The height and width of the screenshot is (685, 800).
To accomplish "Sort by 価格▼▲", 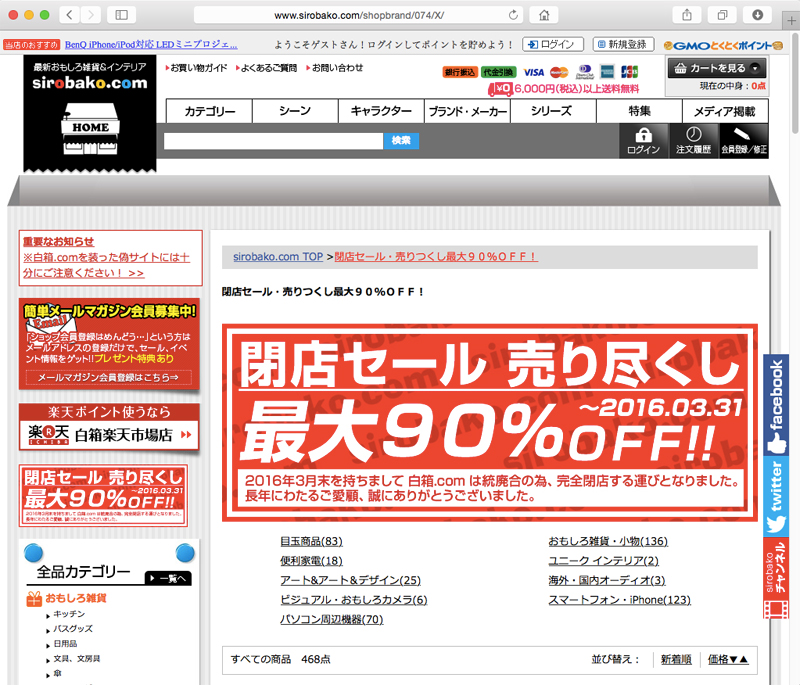I will coord(728,659).
